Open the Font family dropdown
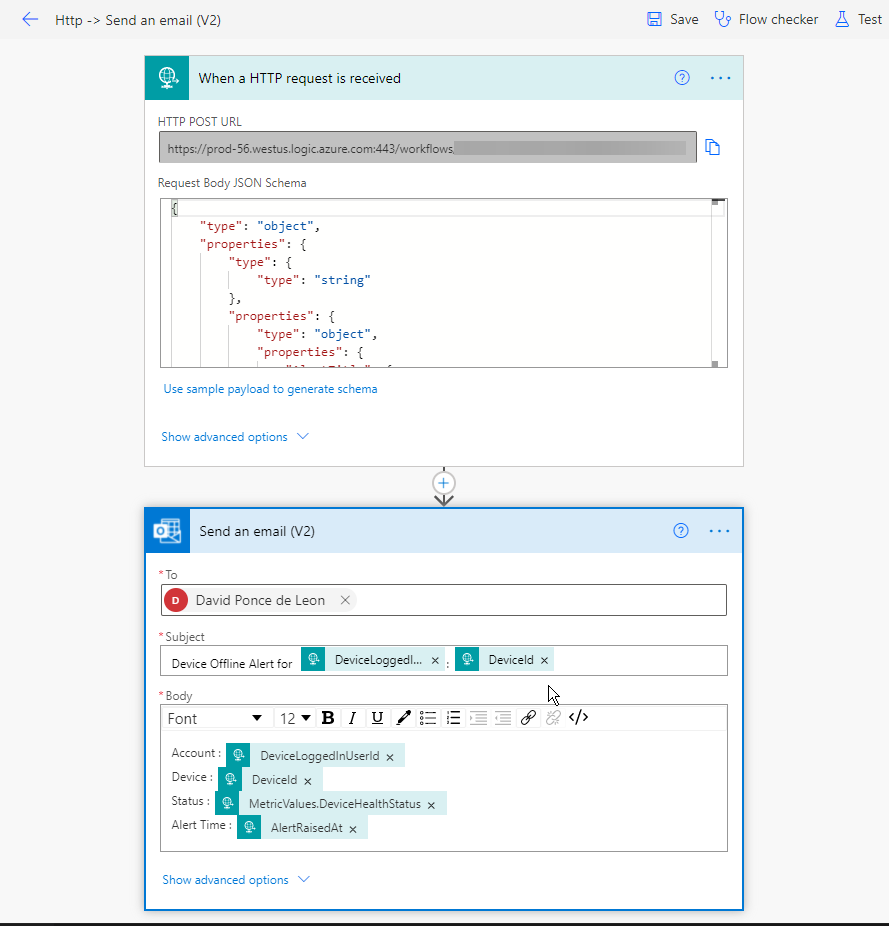 pos(215,718)
